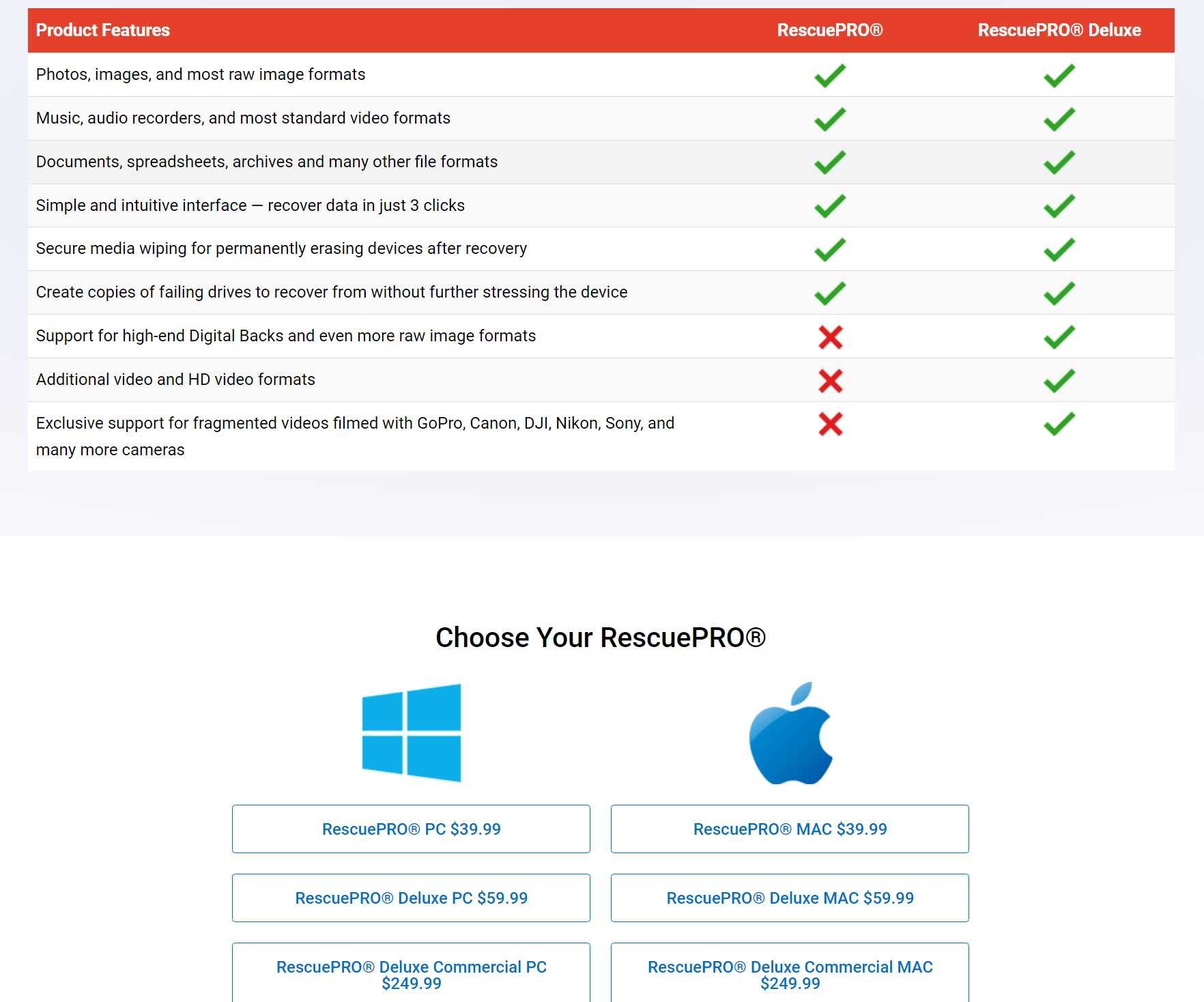Click 'Support for high-end Digital Backs' text
Viewport: 1204px width, 1002px height.
click(x=286, y=336)
